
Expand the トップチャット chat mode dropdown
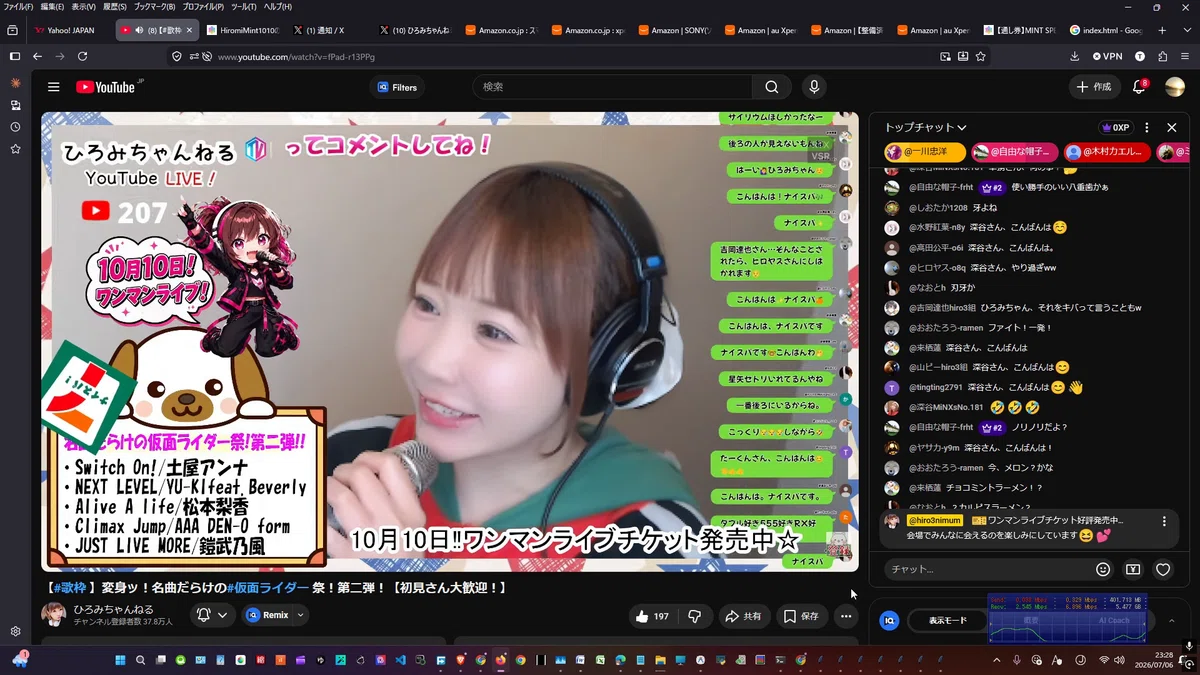(926, 127)
